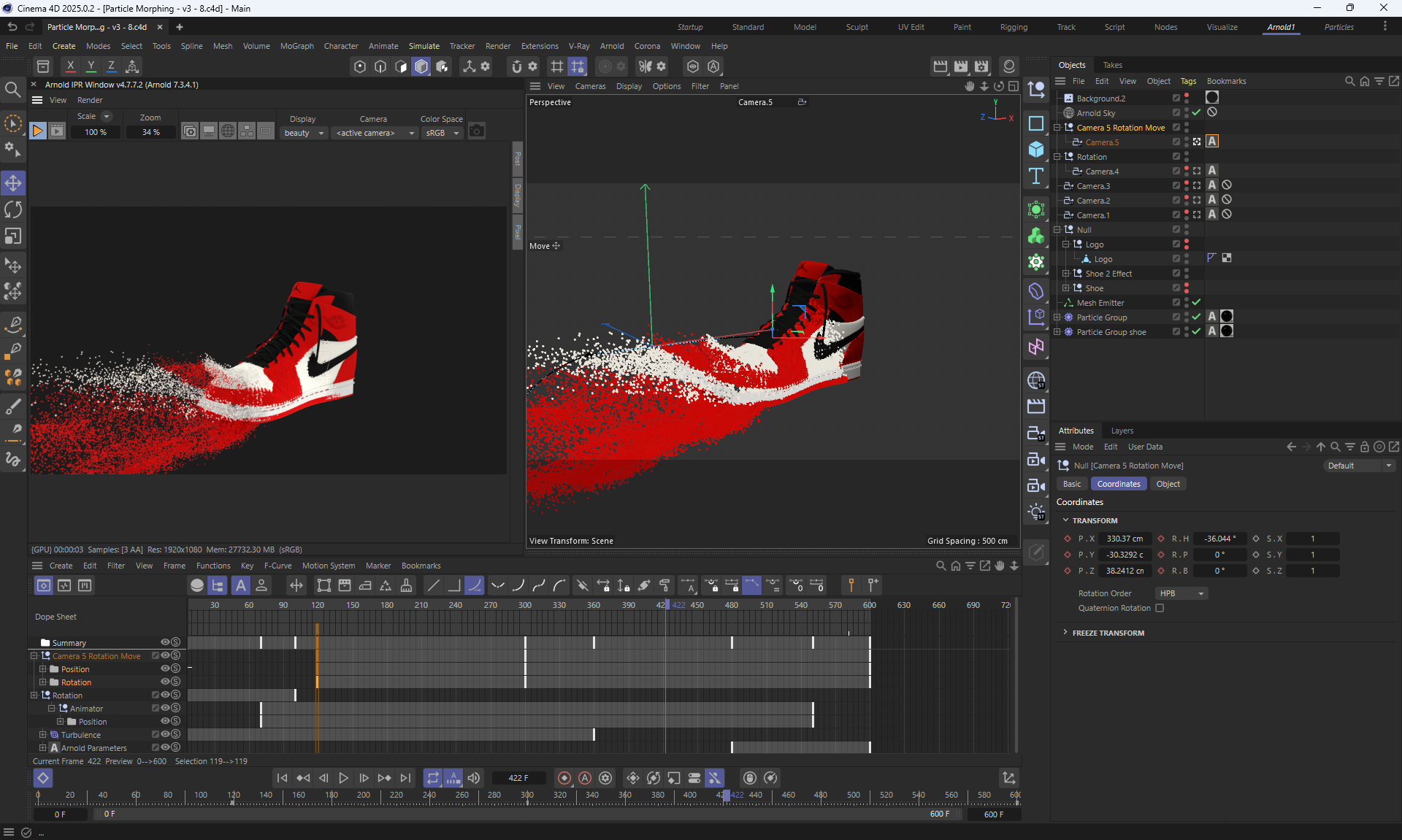Select the Move tool in left toolbar
The image size is (1402, 840).
(x=13, y=183)
